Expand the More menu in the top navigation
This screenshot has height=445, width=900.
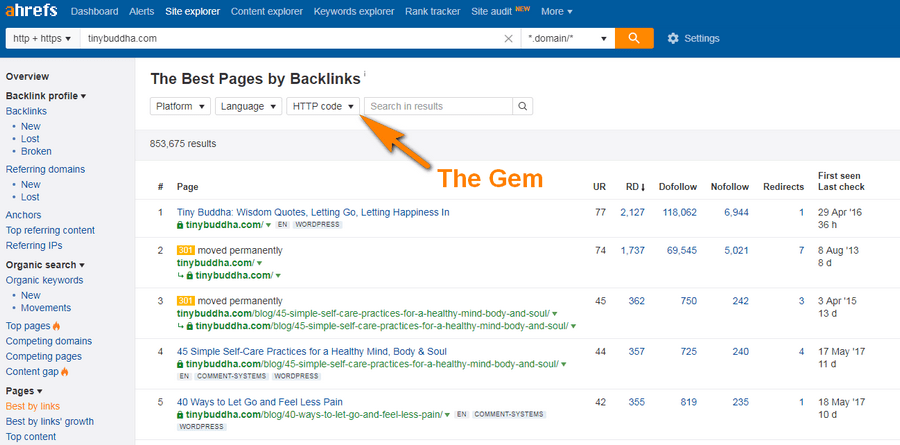tap(557, 11)
